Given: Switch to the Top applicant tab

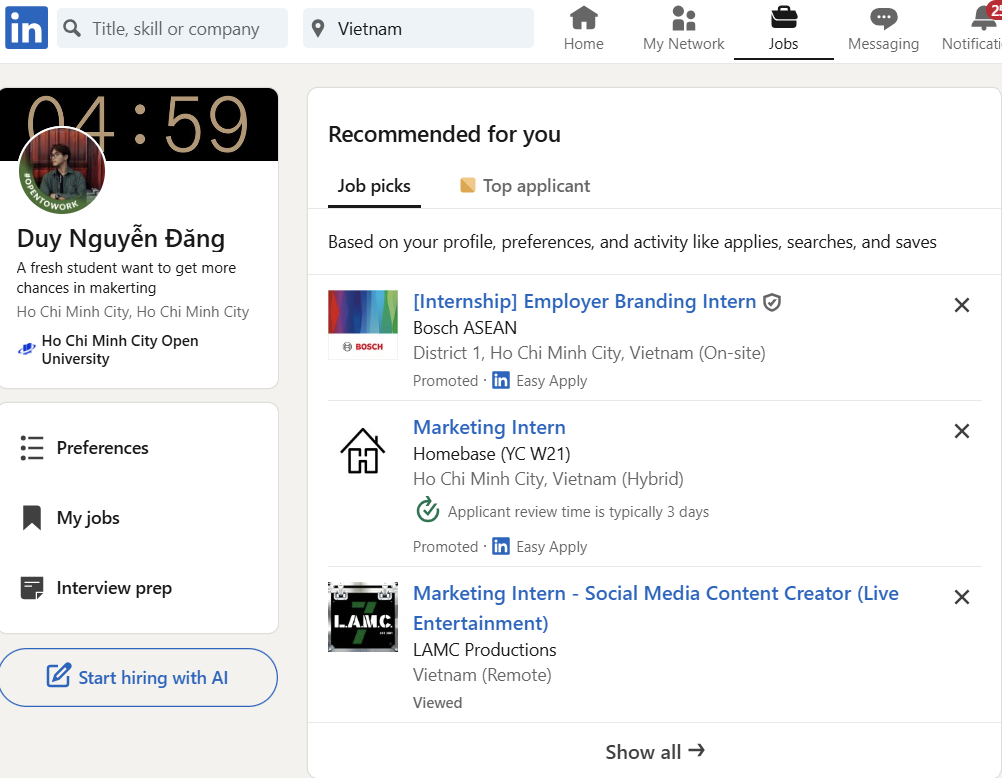Looking at the screenshot, I should pyautogui.click(x=525, y=186).
